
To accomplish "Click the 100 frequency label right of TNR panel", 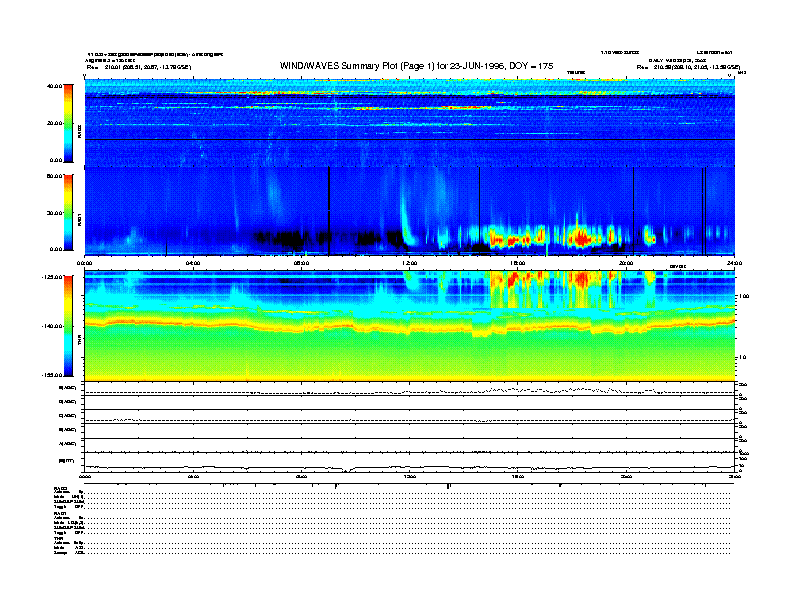I will click(744, 296).
